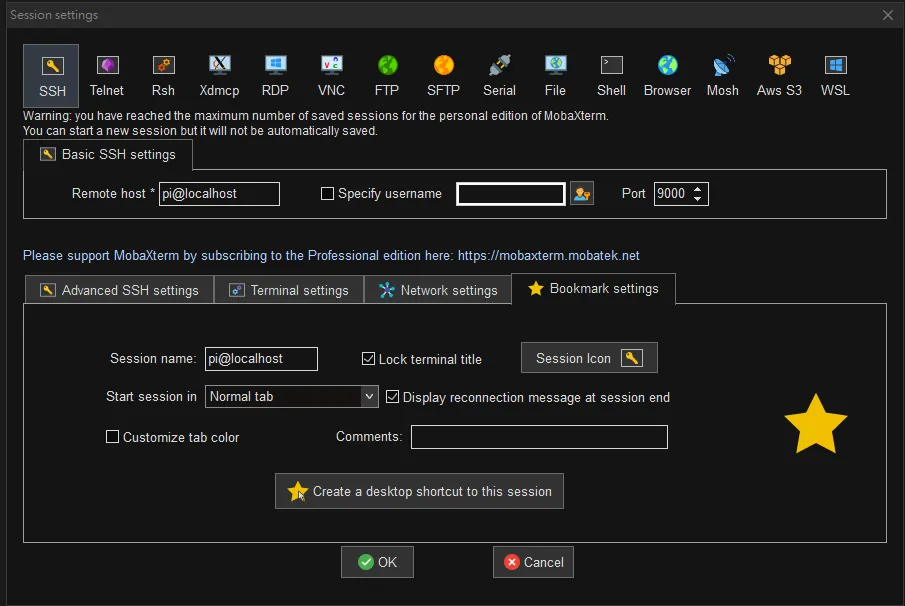
Task: Expand the Start session in dropdown
Action: [x=369, y=397]
